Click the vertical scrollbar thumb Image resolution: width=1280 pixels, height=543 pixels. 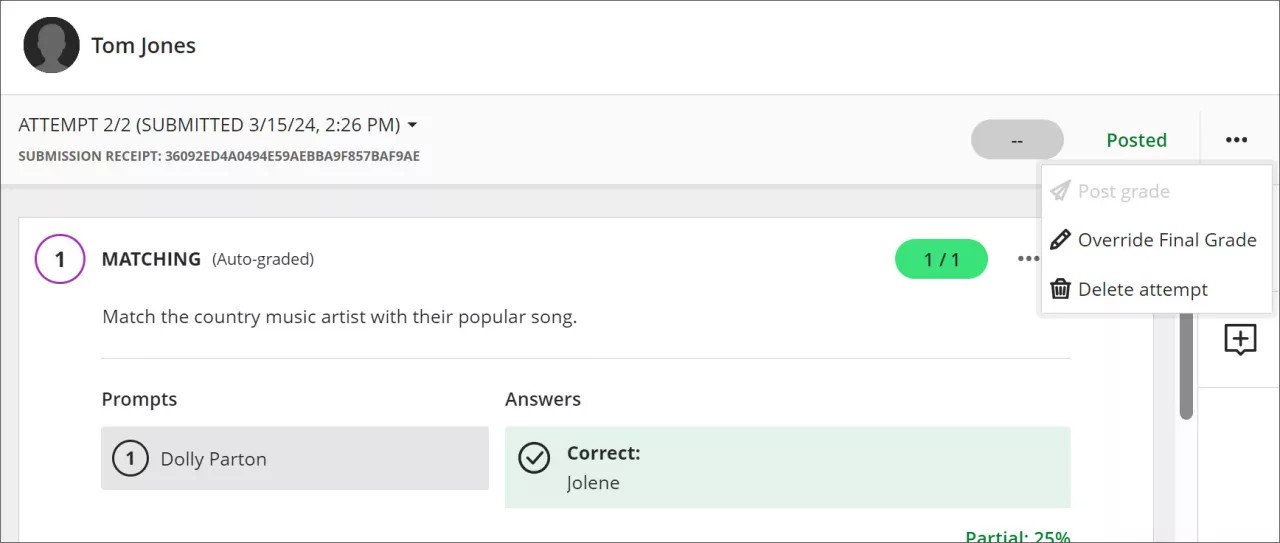tap(1186, 365)
